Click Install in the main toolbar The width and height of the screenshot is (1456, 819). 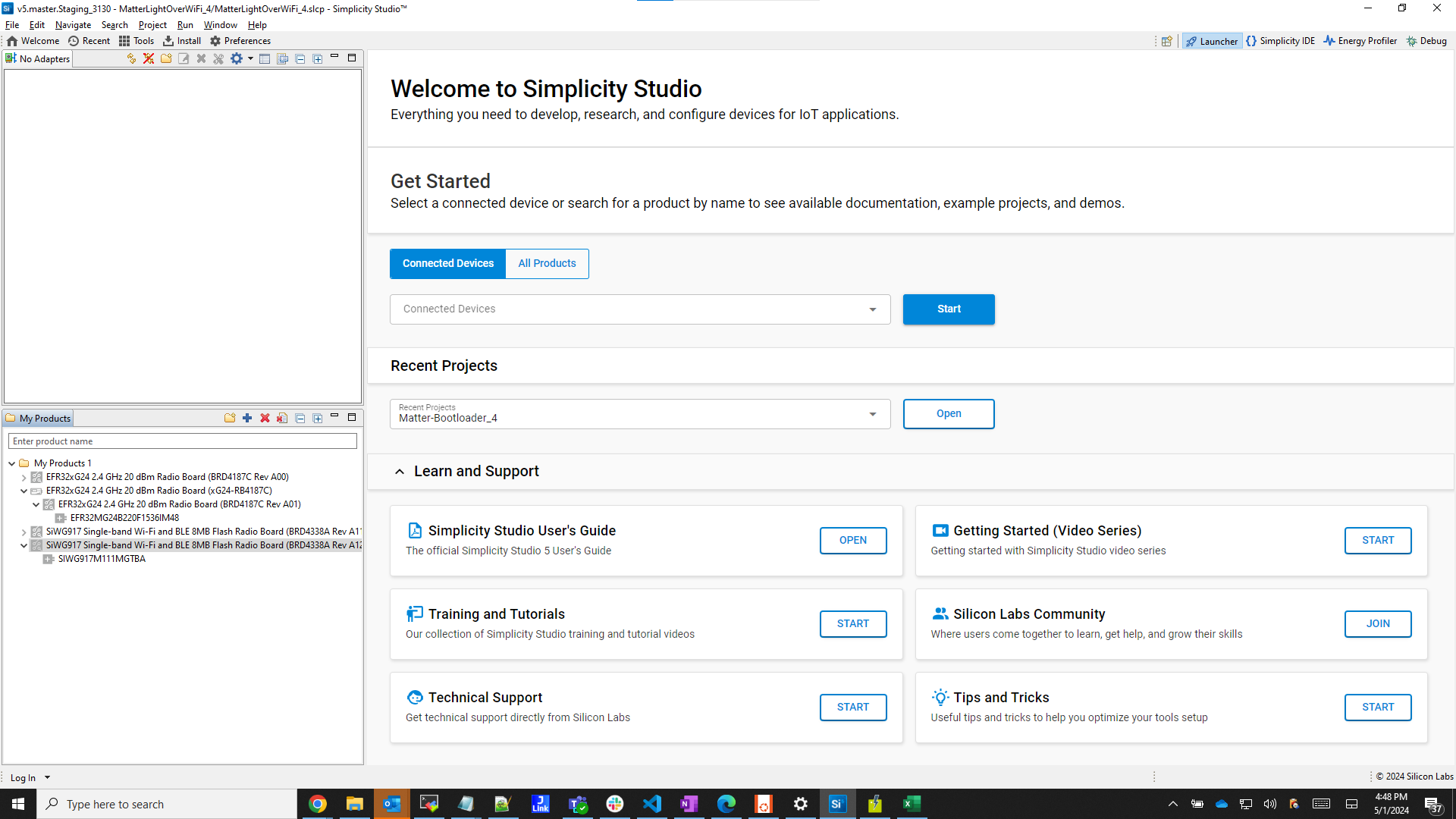tap(182, 41)
